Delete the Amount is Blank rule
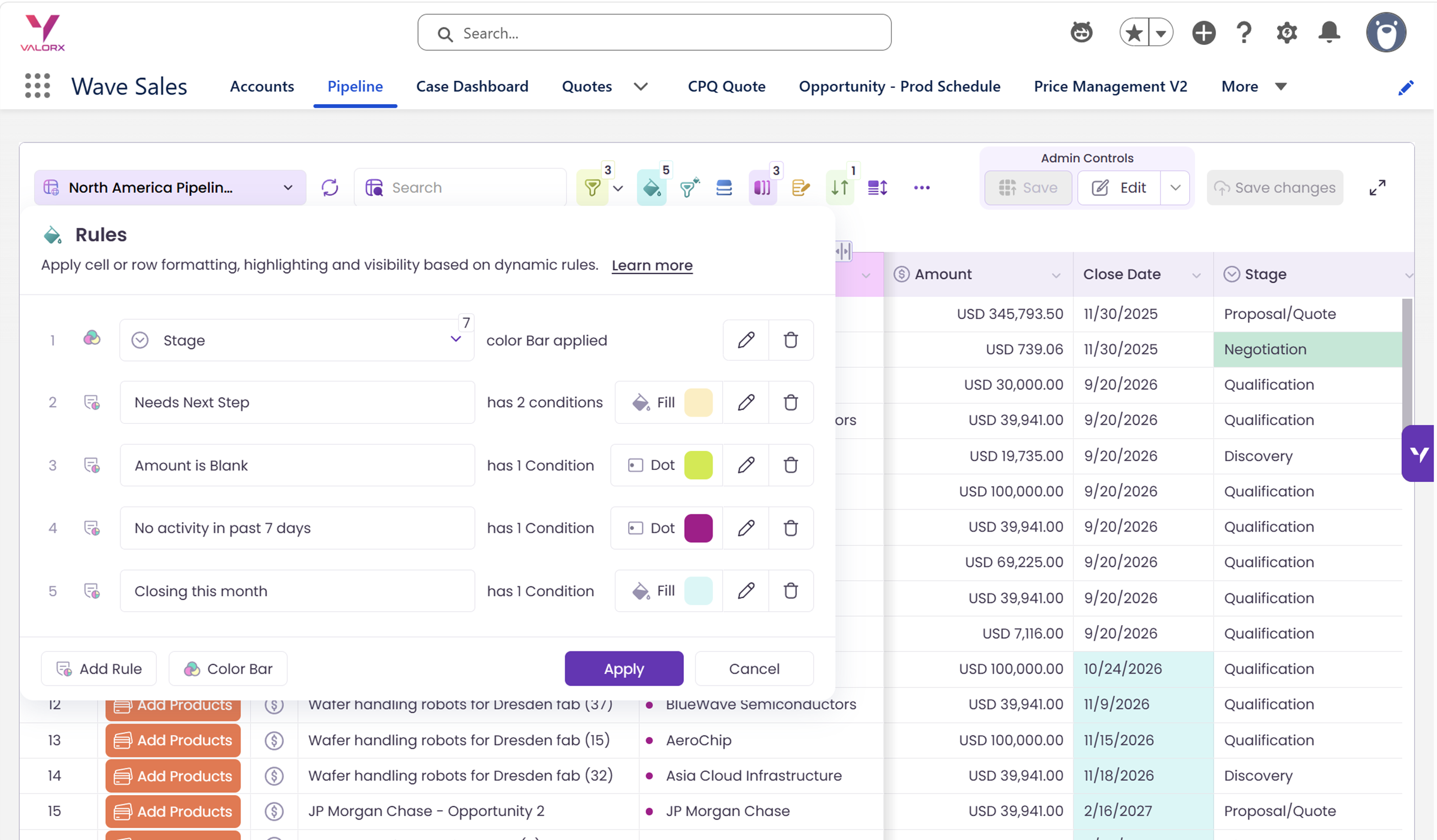Image resolution: width=1437 pixels, height=840 pixels. pyautogui.click(x=791, y=465)
